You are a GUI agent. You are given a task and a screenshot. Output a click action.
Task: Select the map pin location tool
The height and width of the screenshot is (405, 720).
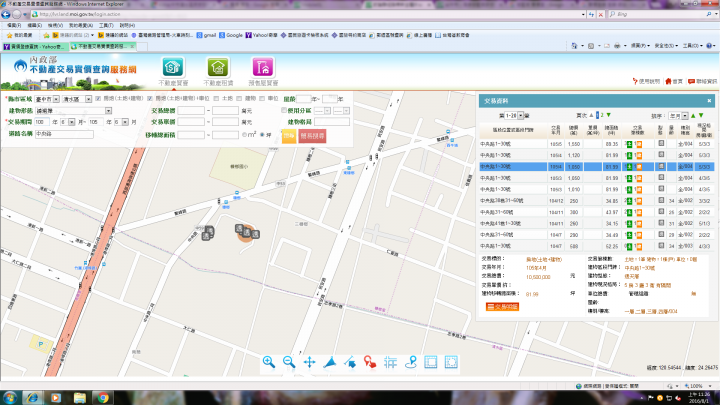pos(411,362)
